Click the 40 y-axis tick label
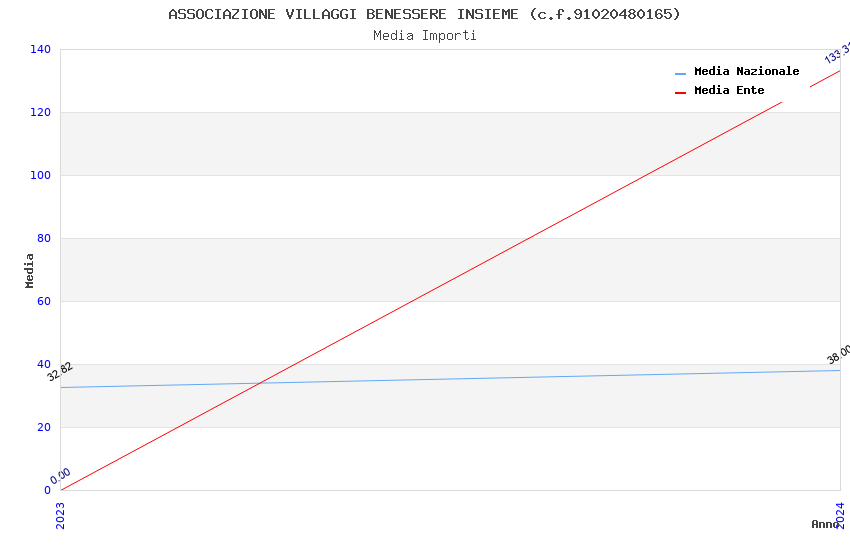Screen dimensions: 850x550 [x=44, y=364]
